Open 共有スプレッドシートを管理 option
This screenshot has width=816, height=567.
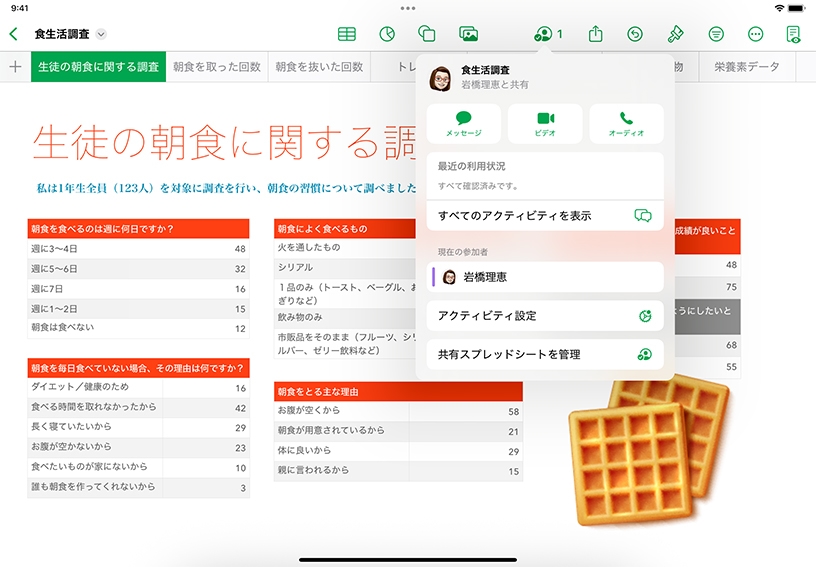(x=545, y=354)
